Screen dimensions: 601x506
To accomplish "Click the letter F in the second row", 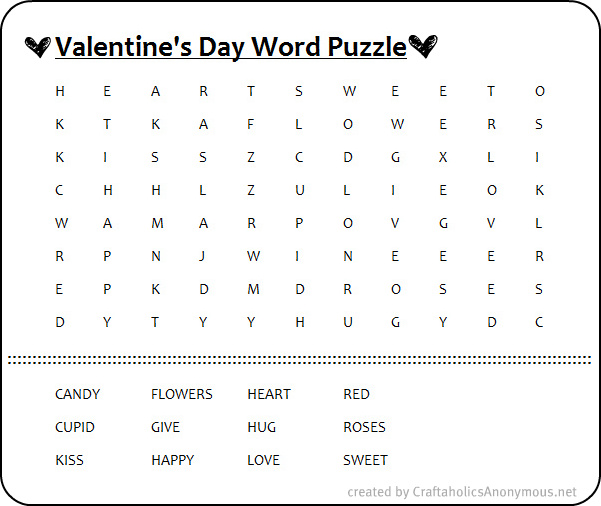I will coord(250,124).
